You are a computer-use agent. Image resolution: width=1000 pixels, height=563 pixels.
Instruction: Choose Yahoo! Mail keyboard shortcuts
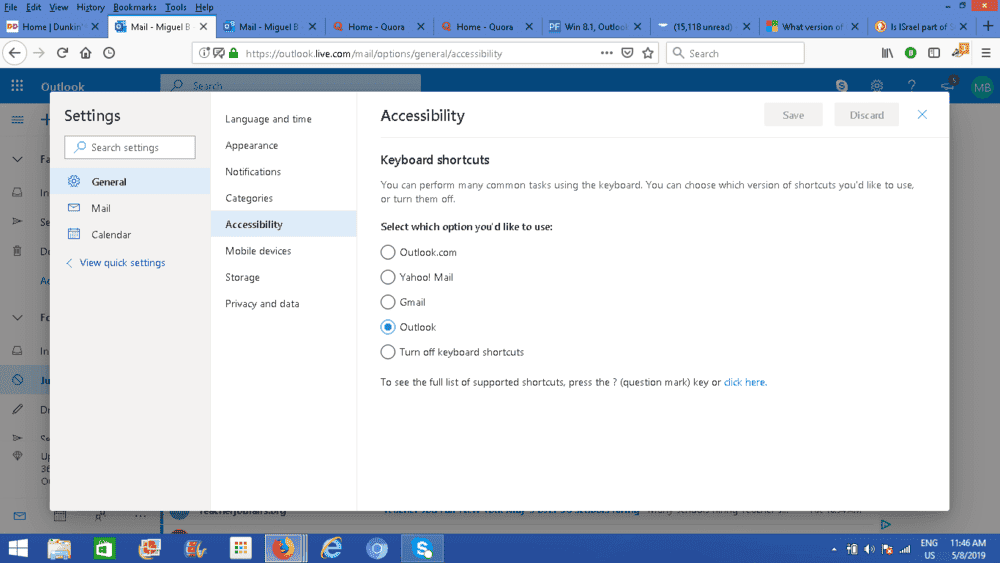pos(388,277)
